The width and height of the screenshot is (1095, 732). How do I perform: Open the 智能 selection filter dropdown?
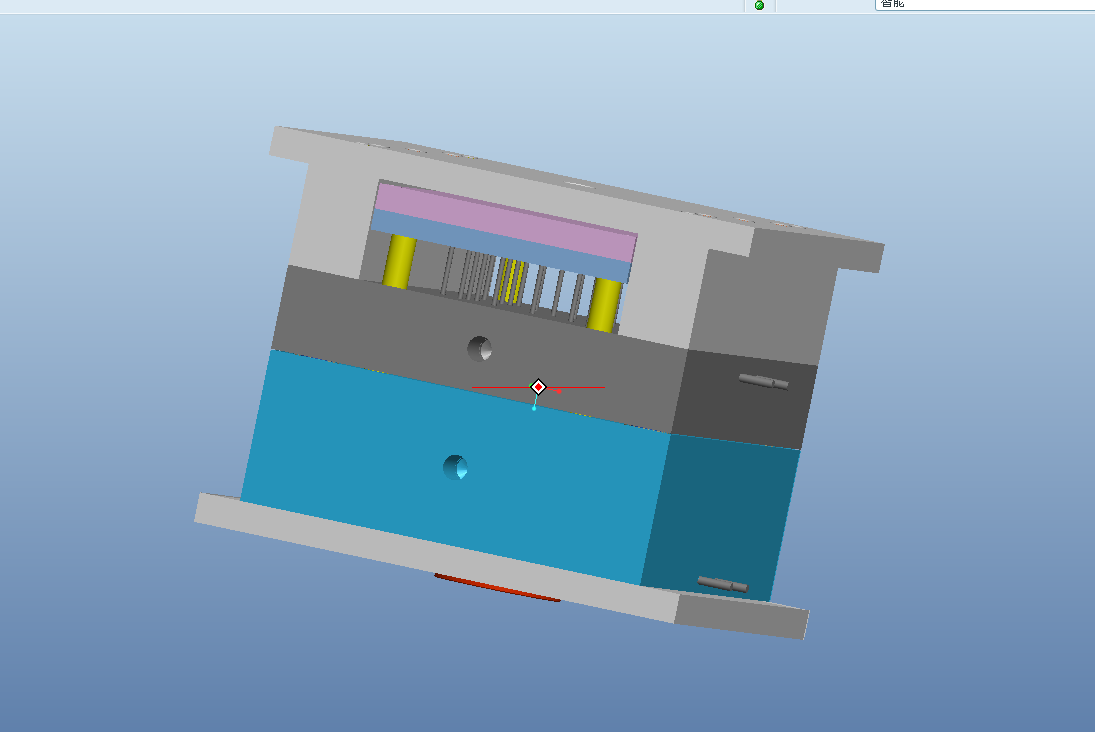coord(985,4)
